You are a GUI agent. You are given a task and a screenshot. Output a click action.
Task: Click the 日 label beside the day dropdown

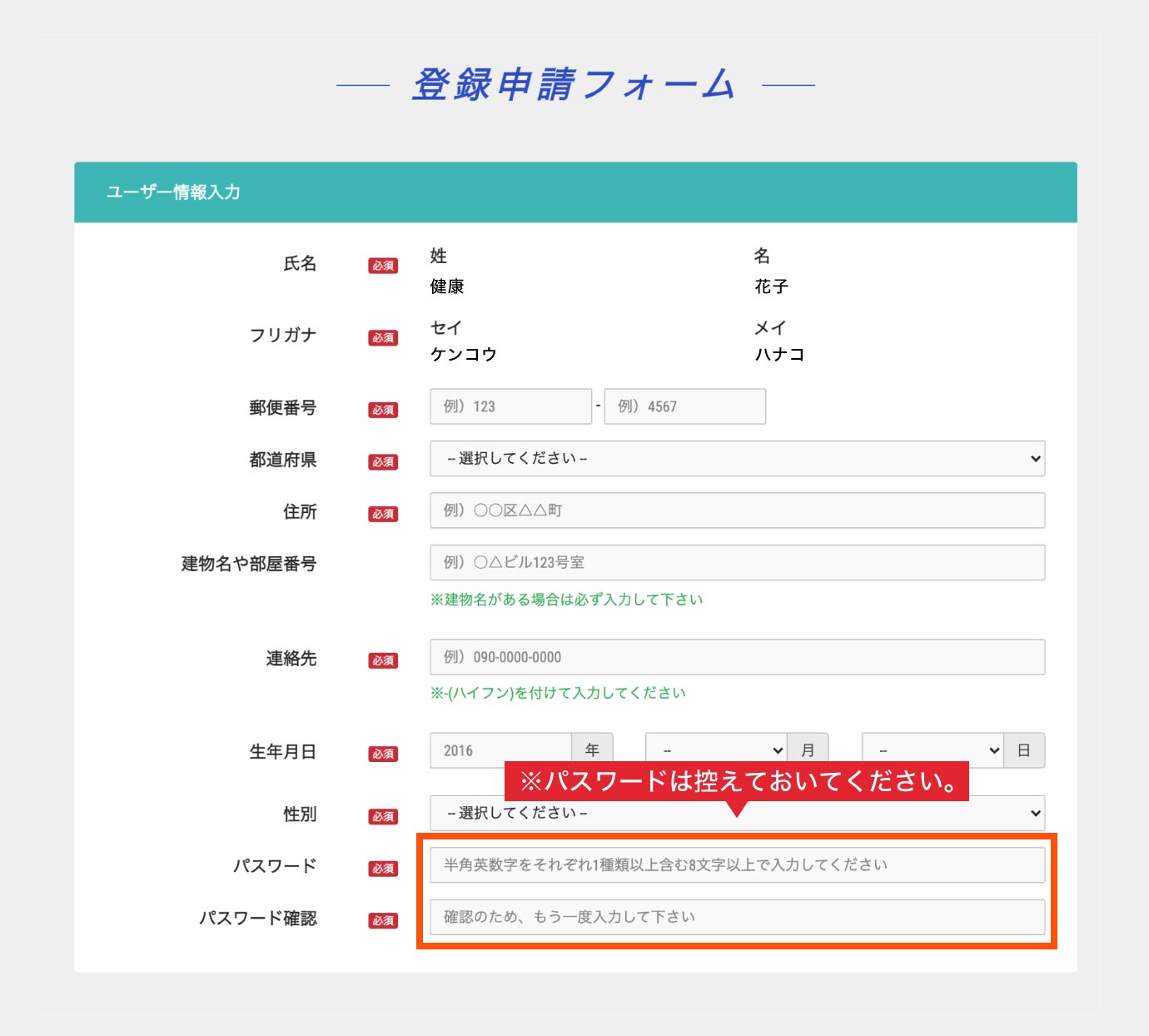tap(1024, 750)
